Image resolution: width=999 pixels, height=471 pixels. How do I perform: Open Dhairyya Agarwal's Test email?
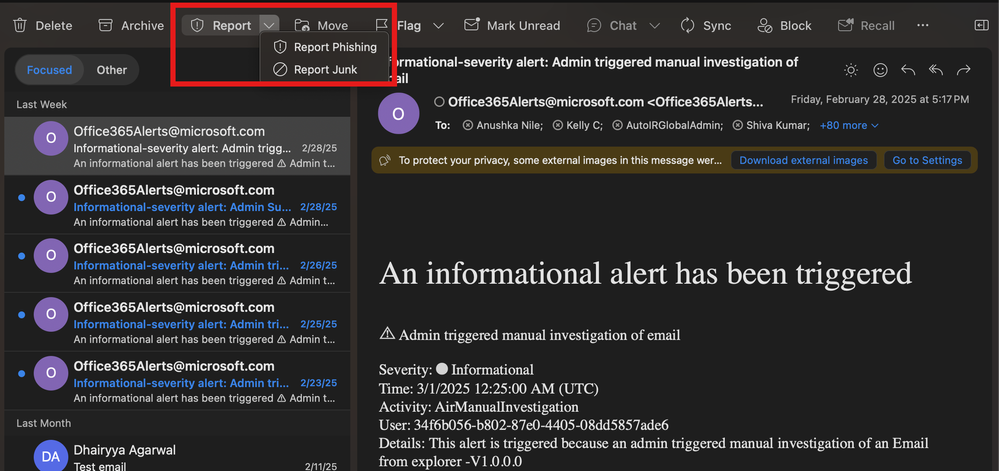[177, 454]
